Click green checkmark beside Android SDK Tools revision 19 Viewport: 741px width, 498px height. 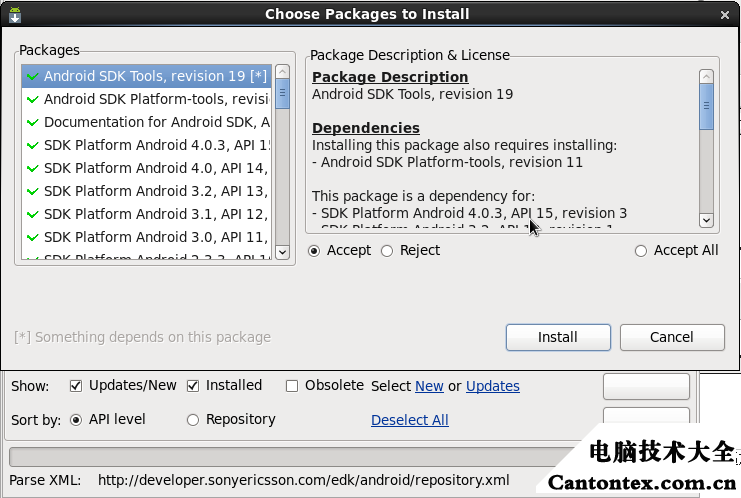(x=33, y=76)
